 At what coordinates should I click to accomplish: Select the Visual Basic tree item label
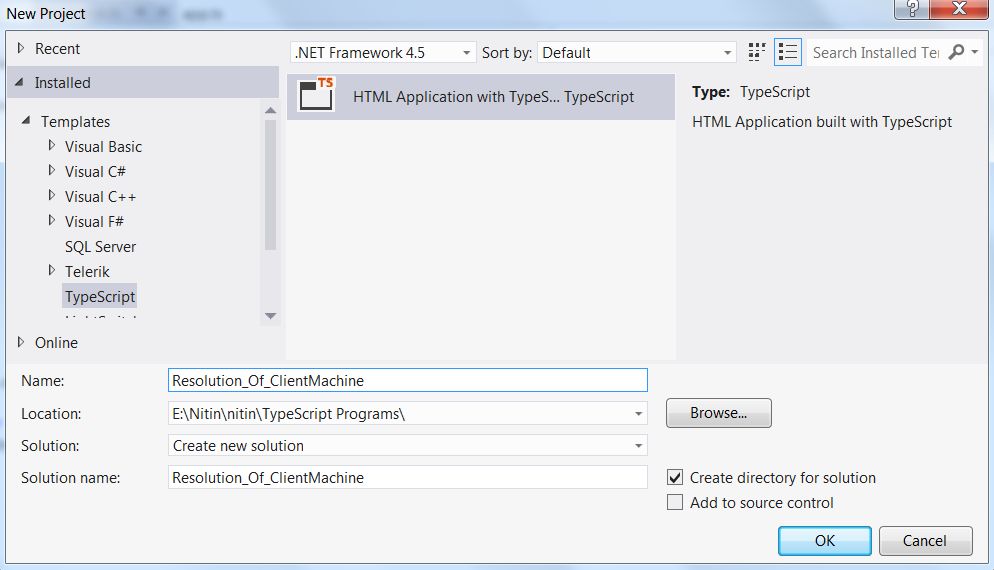103,147
